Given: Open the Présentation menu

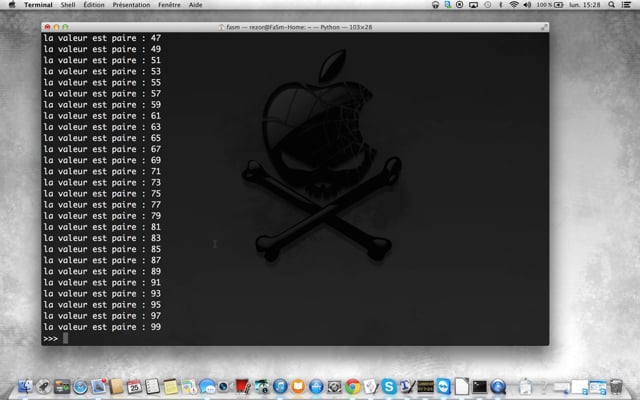Looking at the screenshot, I should tap(131, 5).
